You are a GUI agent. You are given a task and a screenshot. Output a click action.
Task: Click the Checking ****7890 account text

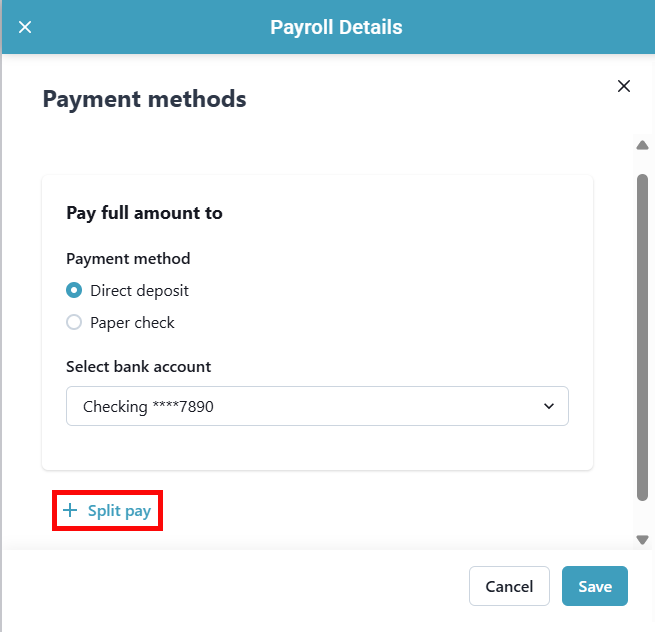tap(148, 407)
